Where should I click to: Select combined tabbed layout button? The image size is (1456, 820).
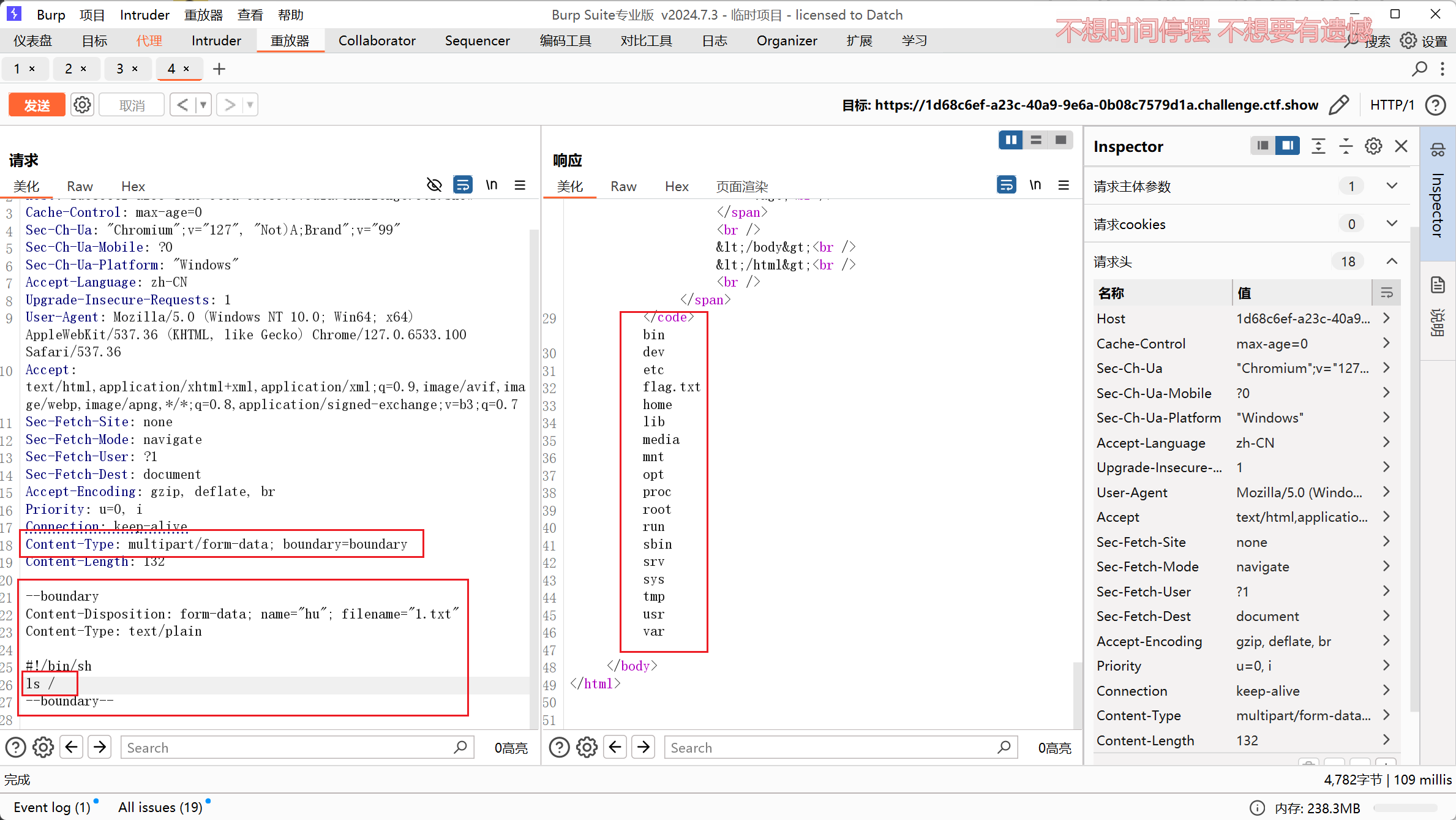click(1060, 140)
